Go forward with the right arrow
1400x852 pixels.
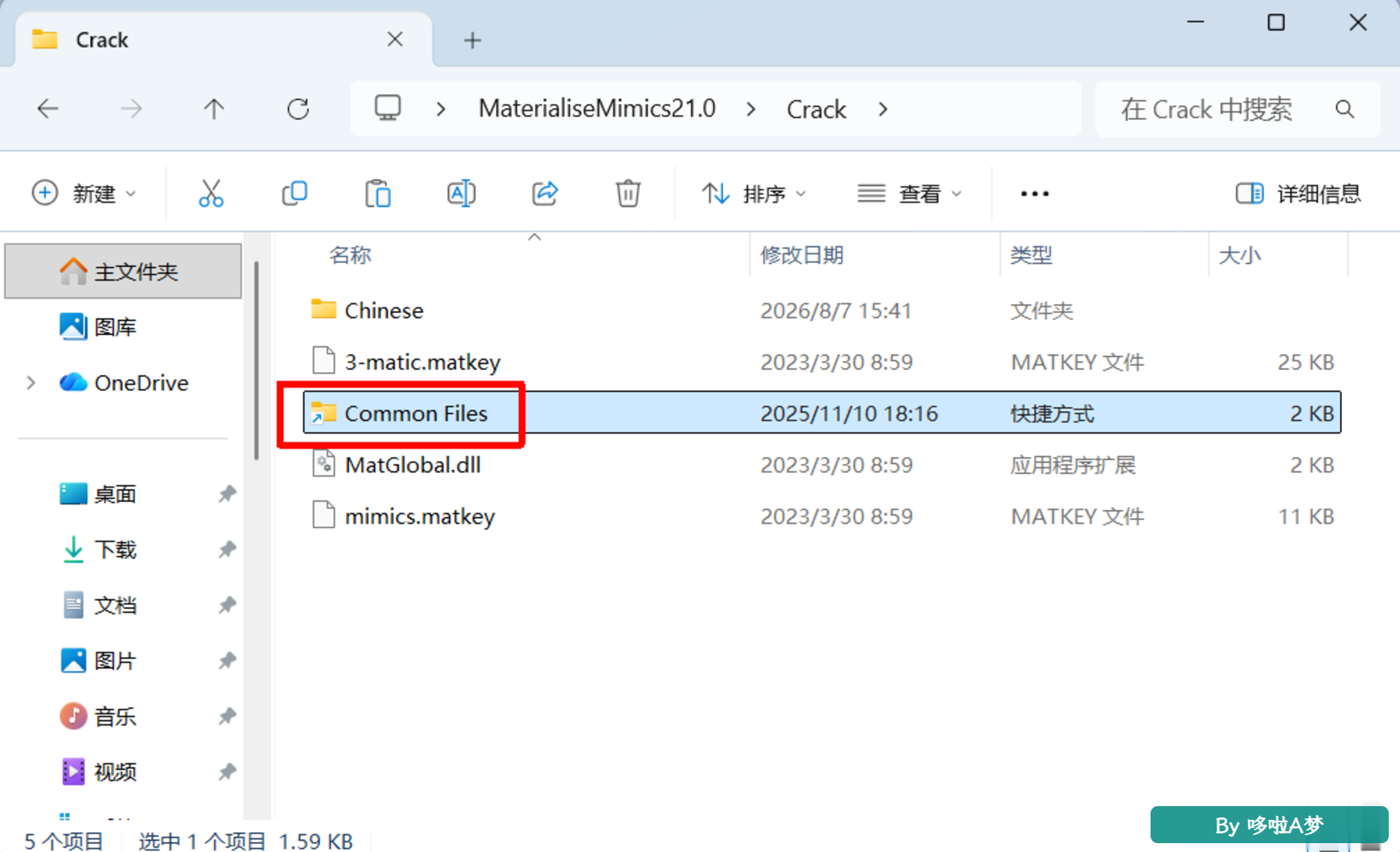131,109
